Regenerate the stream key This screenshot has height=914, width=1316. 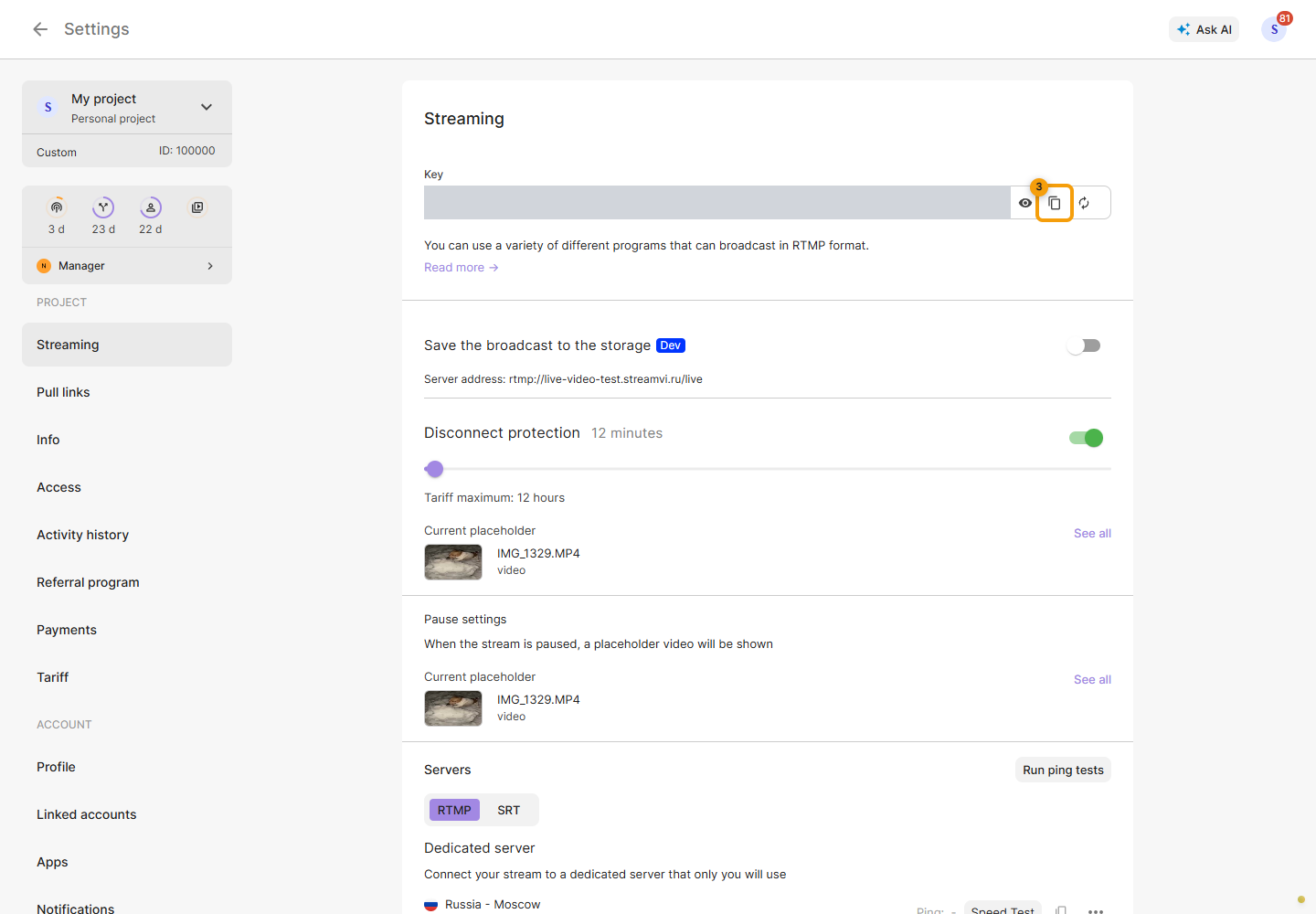(x=1084, y=203)
